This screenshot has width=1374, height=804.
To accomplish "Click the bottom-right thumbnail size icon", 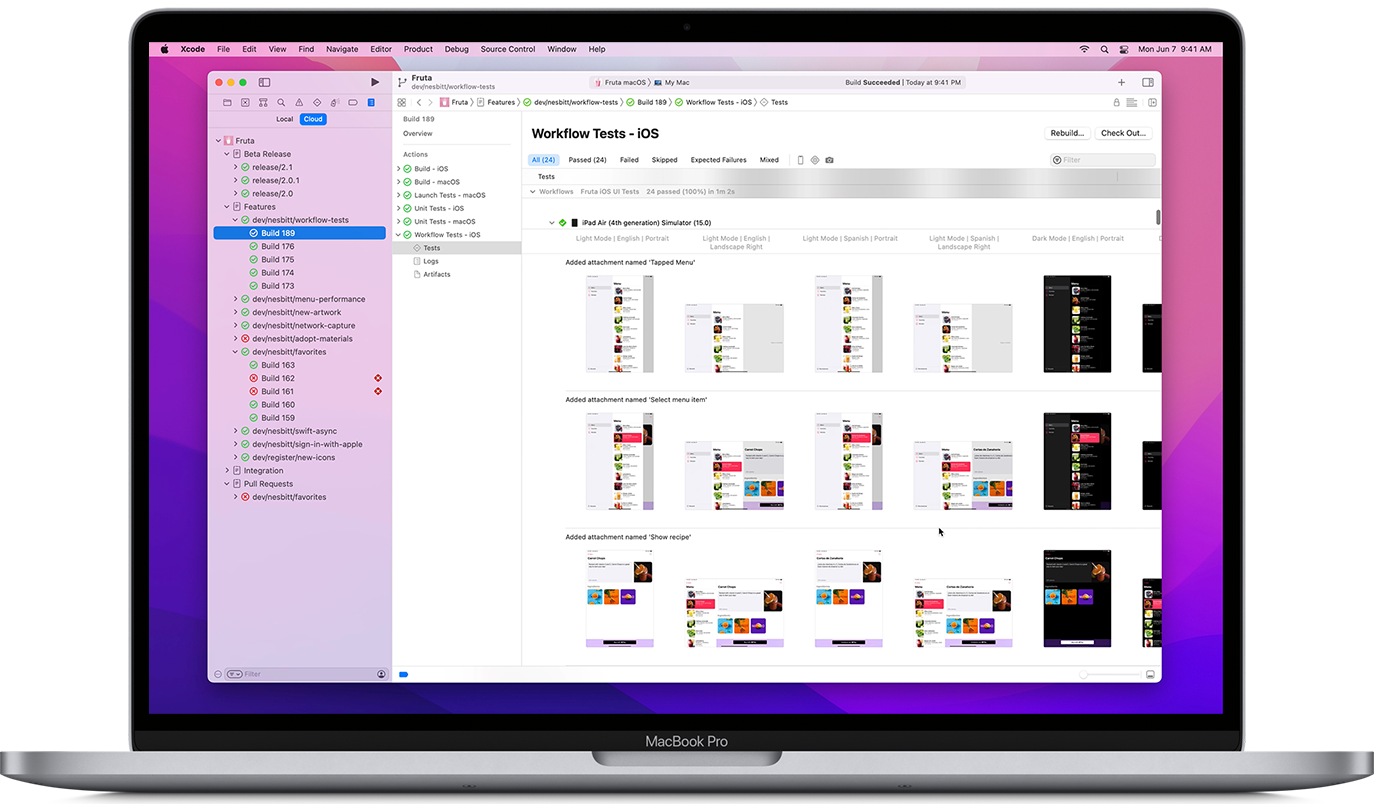I will pyautogui.click(x=1150, y=675).
